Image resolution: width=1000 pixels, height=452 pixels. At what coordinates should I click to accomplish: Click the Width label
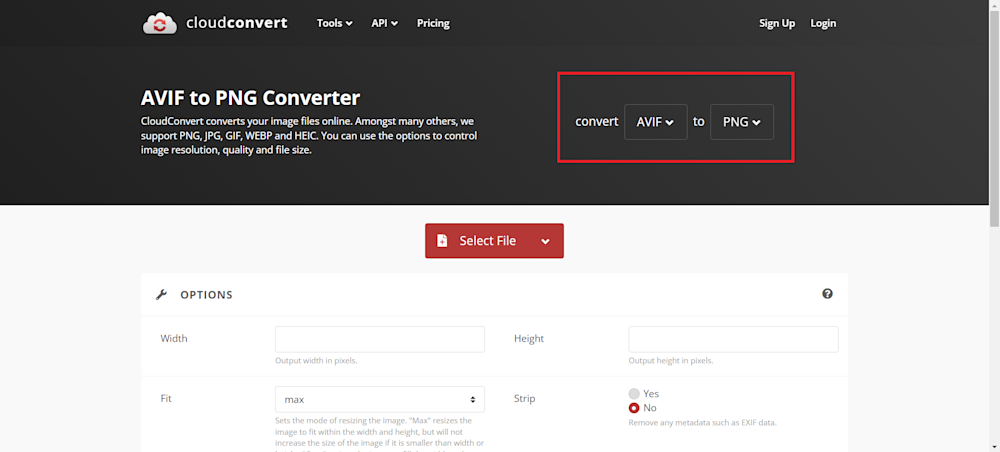(174, 339)
